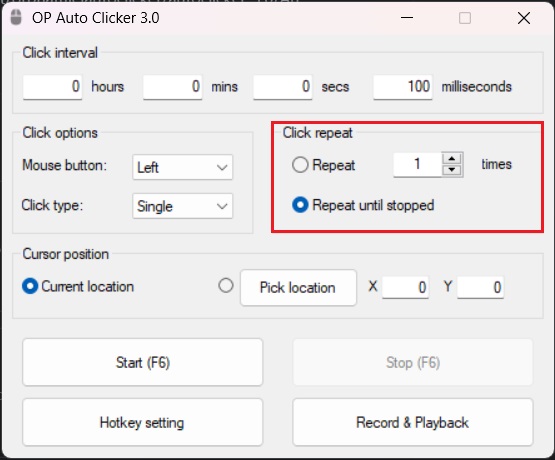Minimize the OP Auto Clicker window
Image resolution: width=555 pixels, height=460 pixels.
tap(407, 18)
